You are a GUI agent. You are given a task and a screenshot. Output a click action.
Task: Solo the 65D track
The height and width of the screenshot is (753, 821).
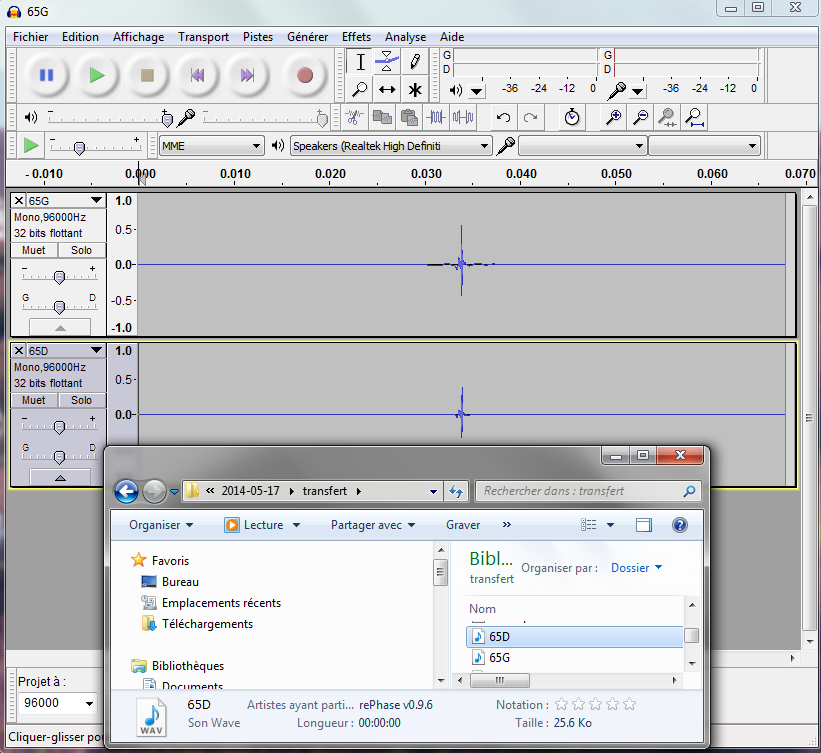click(x=81, y=400)
